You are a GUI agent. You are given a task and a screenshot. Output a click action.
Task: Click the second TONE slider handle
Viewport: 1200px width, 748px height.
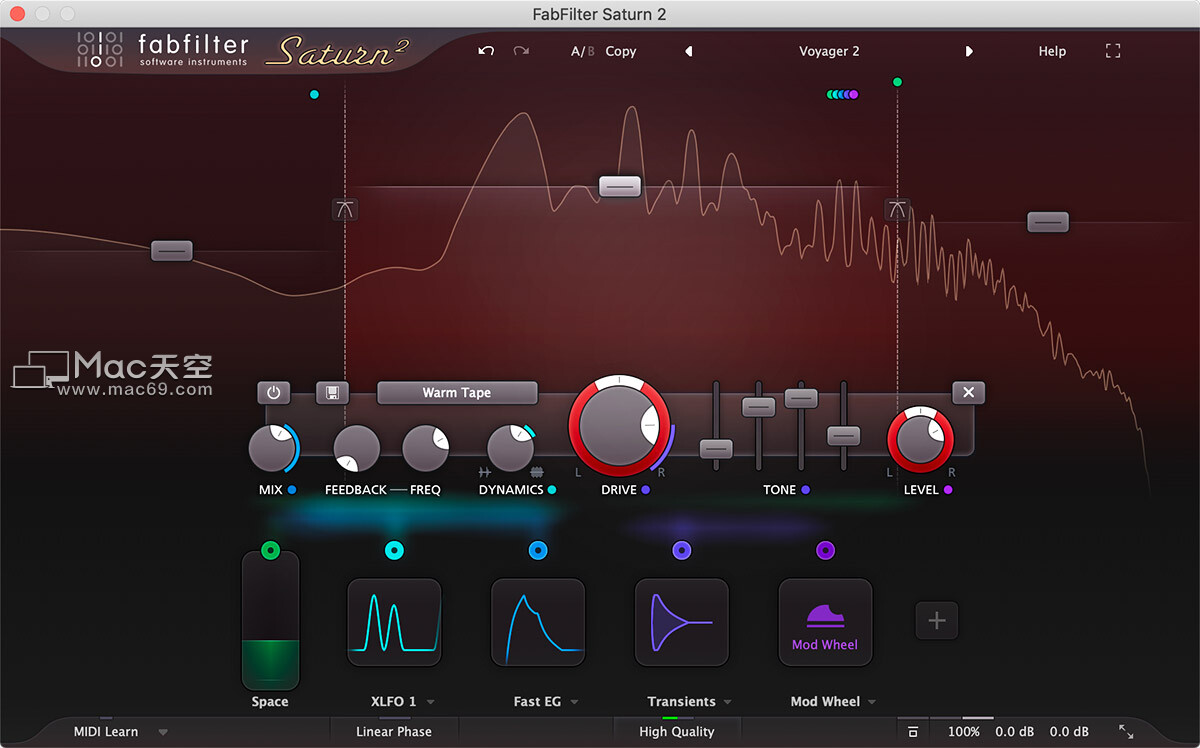pos(759,406)
